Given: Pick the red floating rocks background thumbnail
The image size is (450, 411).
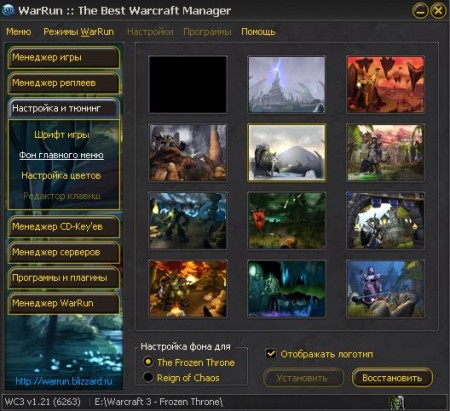Looking at the screenshot, I should pyautogui.click(x=385, y=85).
